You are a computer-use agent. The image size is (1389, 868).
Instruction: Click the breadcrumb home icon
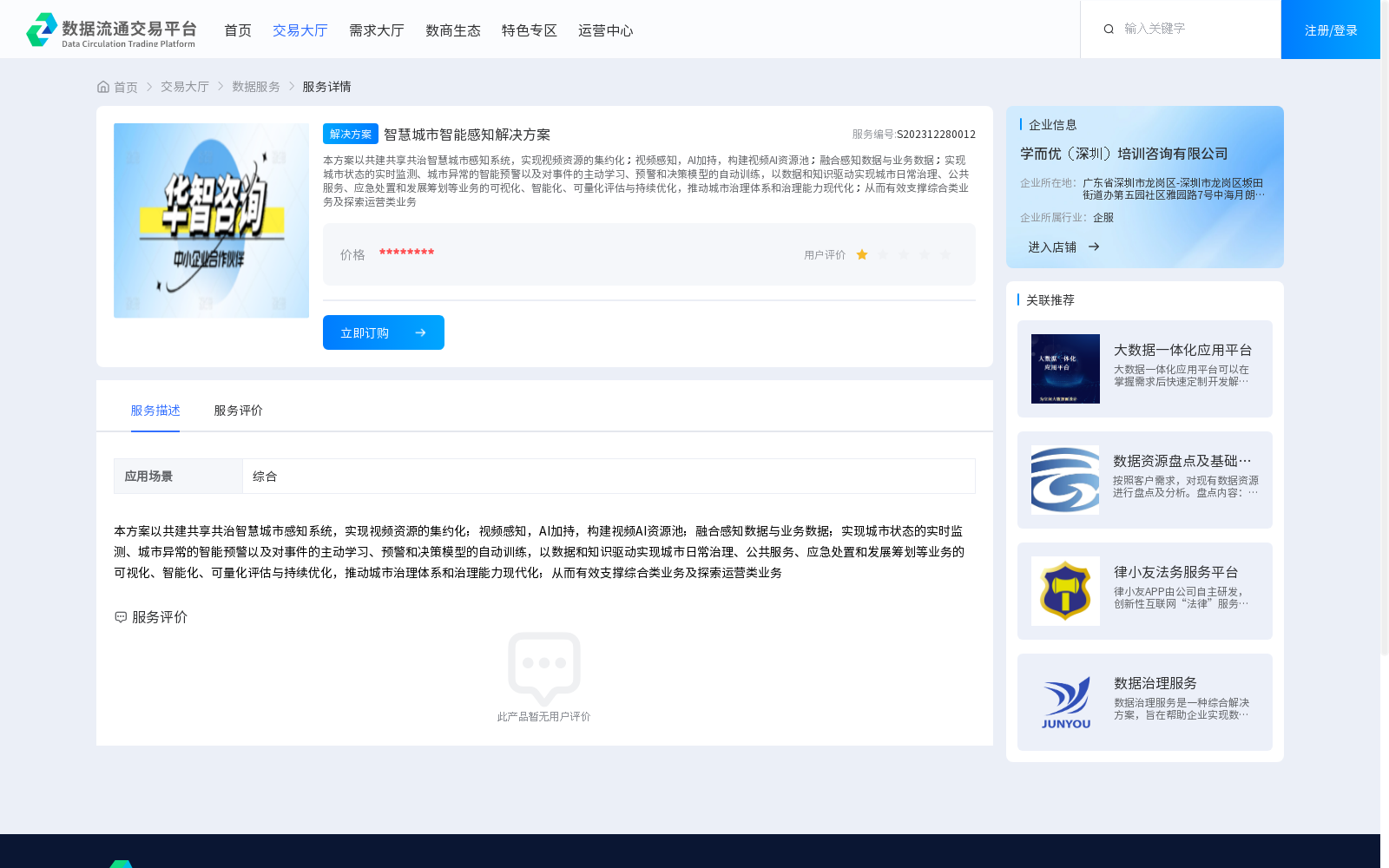103,87
